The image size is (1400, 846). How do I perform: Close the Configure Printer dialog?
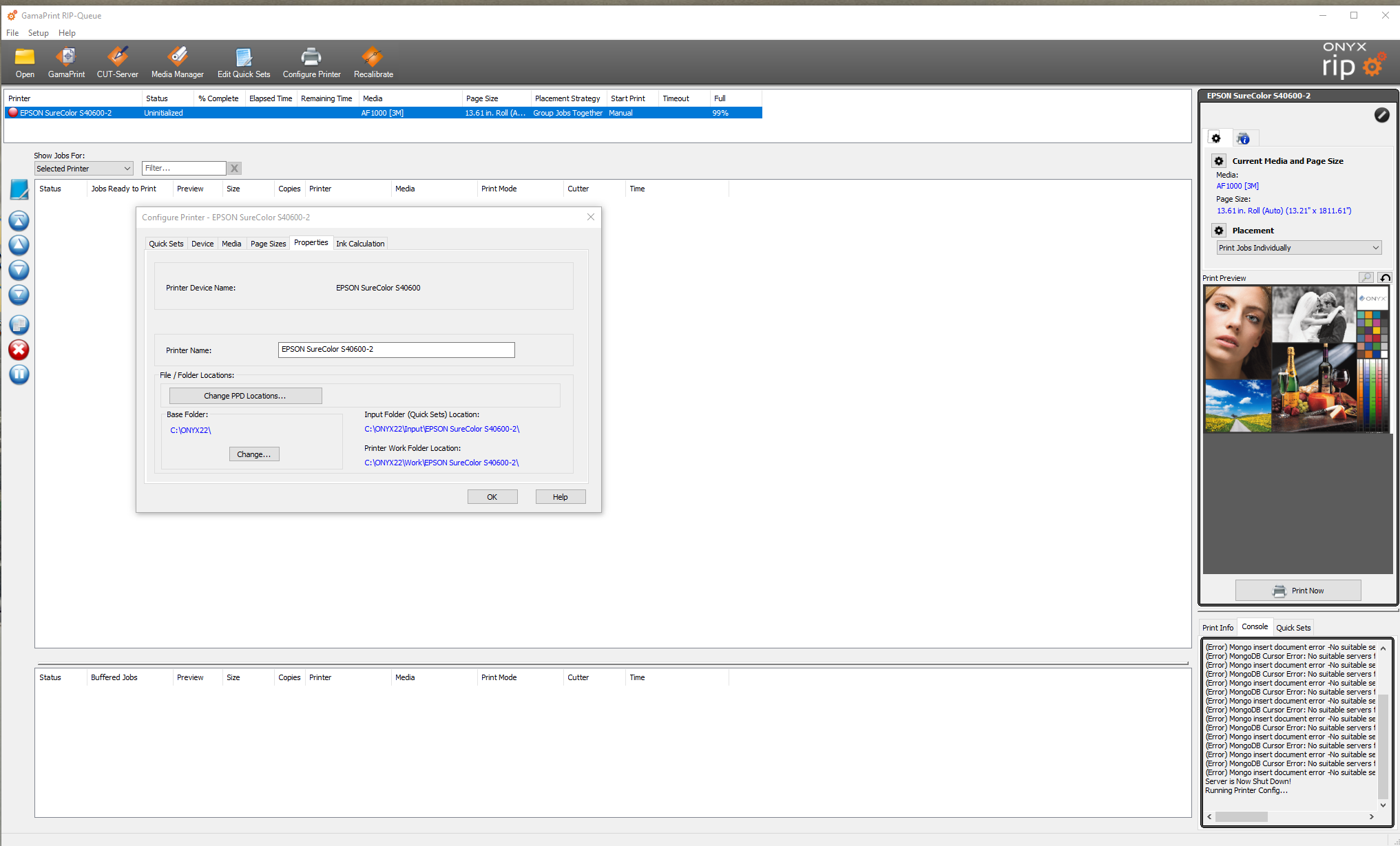click(x=590, y=217)
